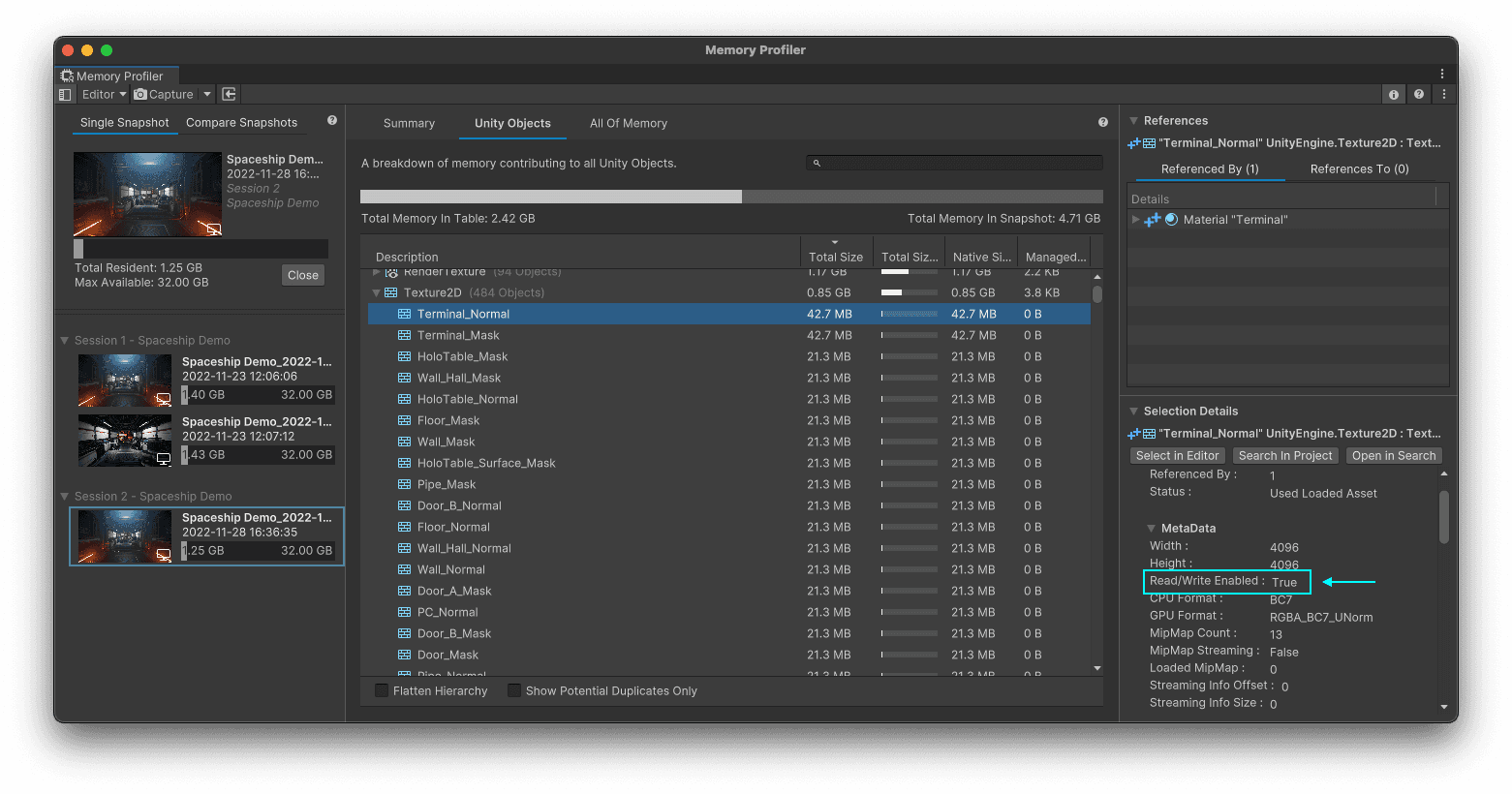Click help icon beside All Of Memory tab

[x=1102, y=122]
